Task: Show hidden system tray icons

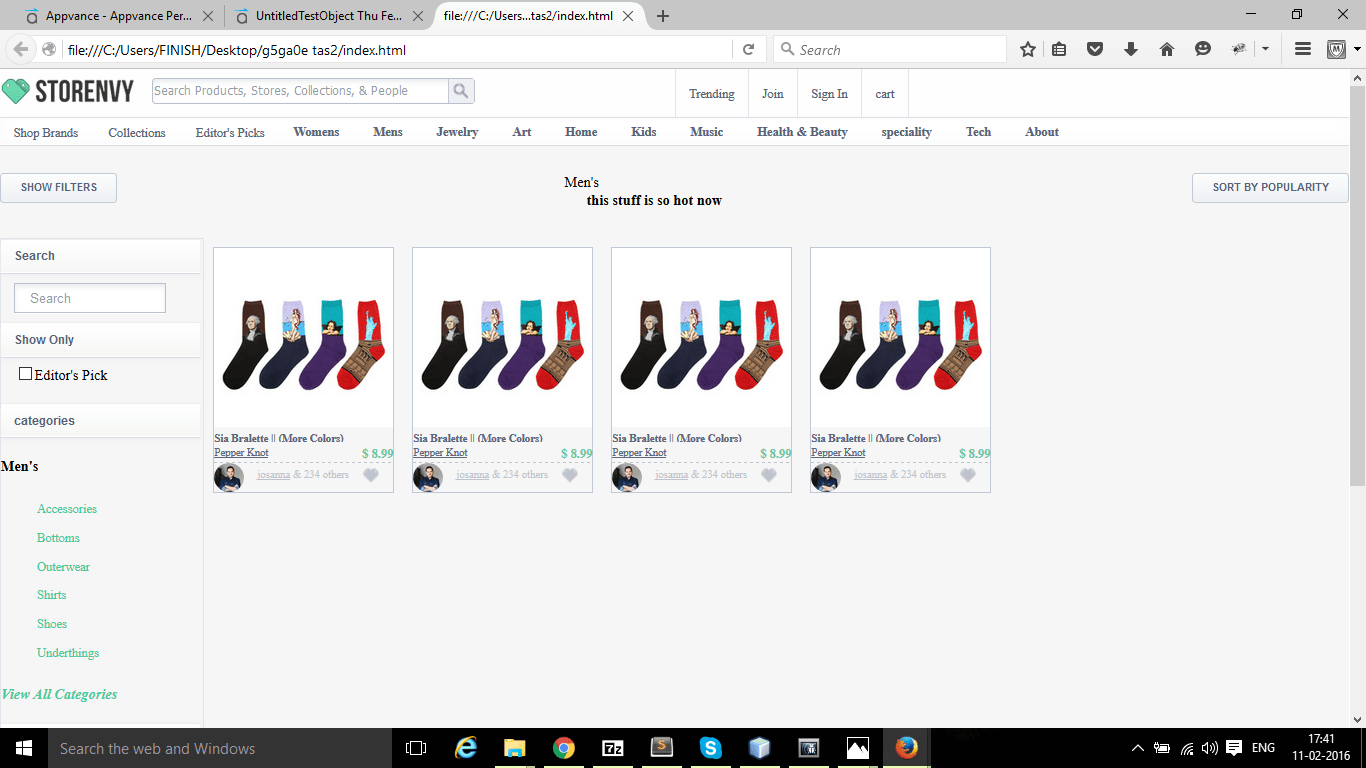Action: tap(1137, 748)
